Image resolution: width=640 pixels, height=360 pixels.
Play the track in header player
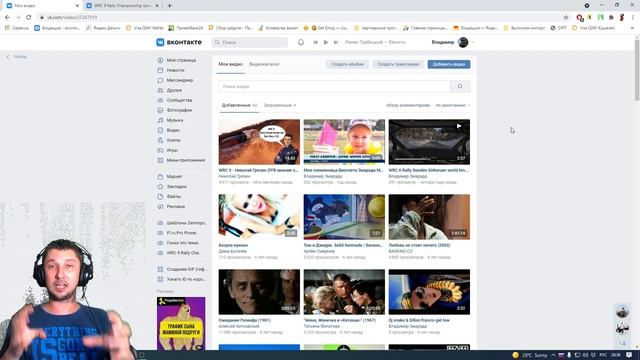pos(326,42)
